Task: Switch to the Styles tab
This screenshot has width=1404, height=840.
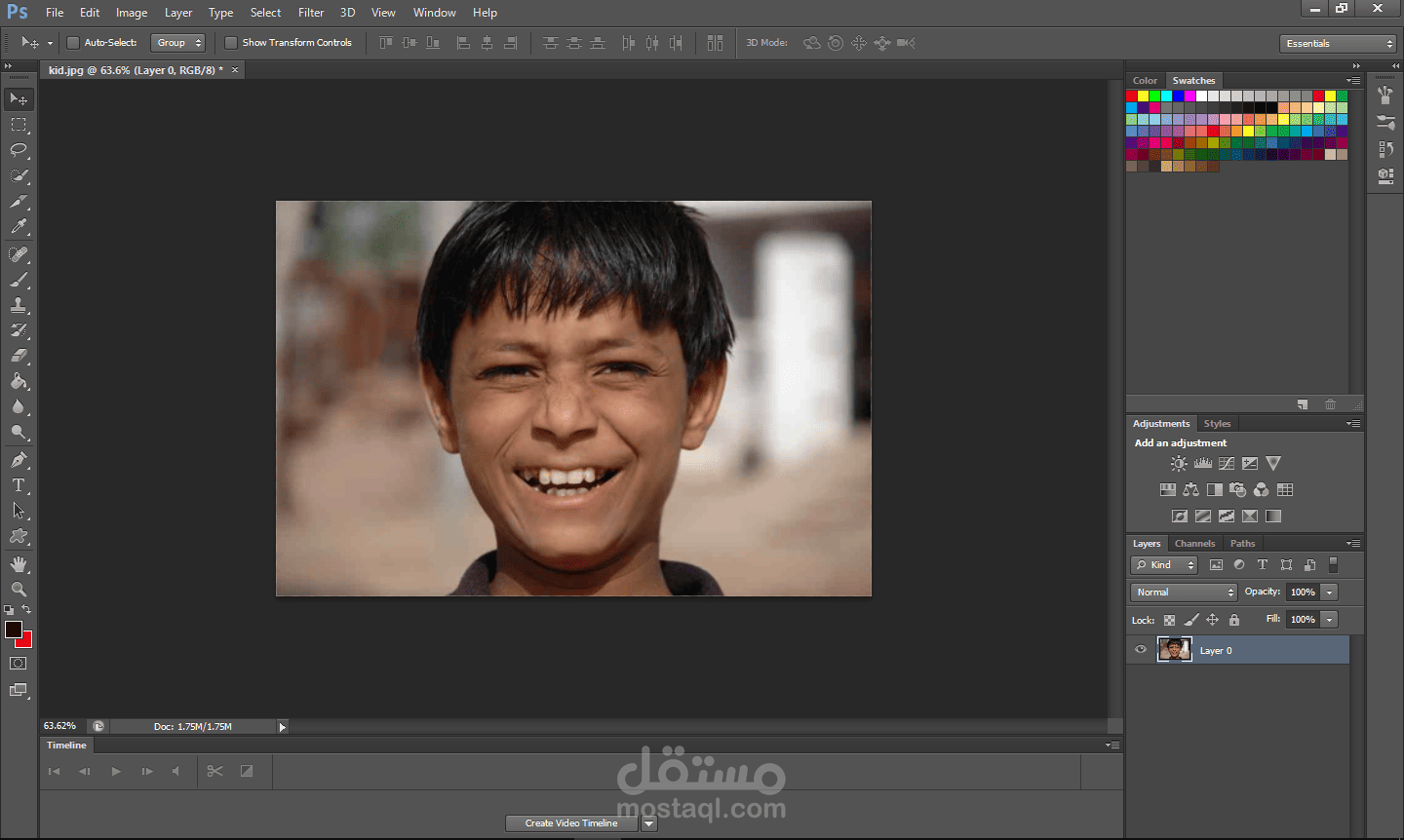Action: pos(1217,424)
